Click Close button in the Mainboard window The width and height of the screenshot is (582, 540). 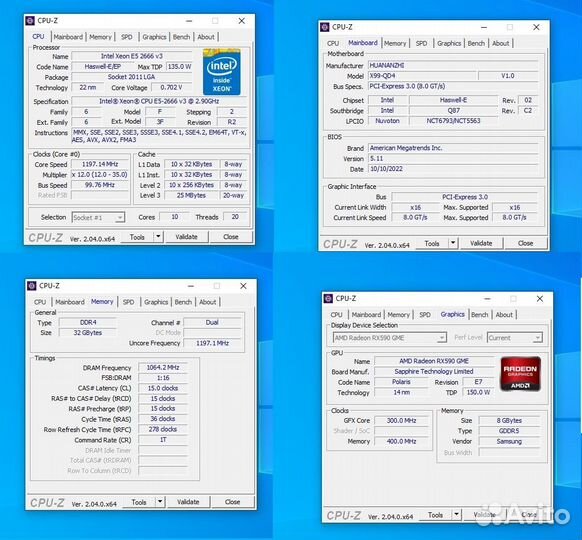click(526, 243)
